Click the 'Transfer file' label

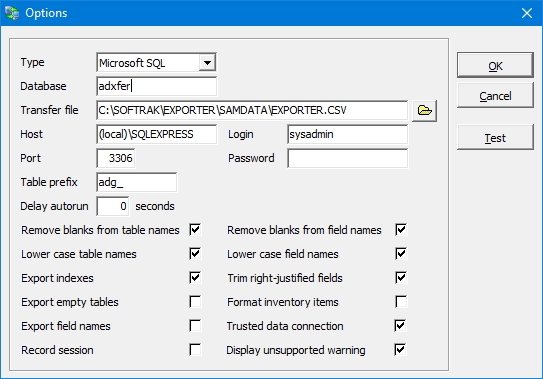coord(50,110)
